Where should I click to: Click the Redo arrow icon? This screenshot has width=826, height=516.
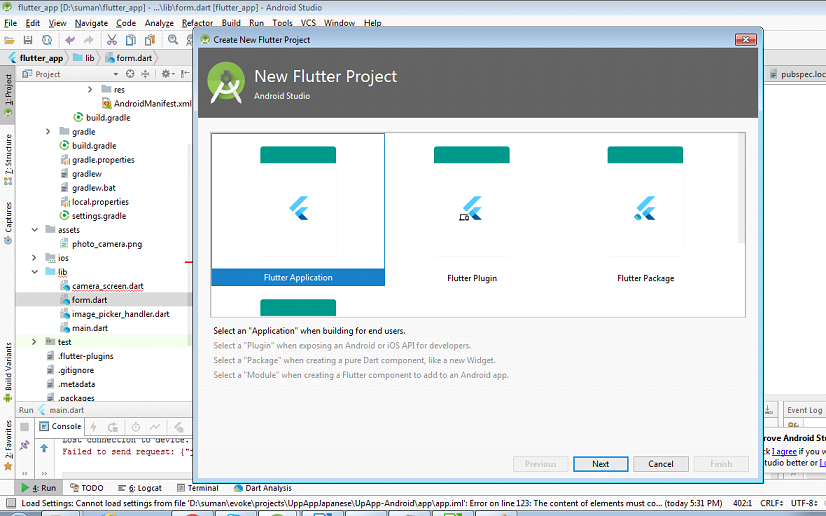(x=88, y=40)
